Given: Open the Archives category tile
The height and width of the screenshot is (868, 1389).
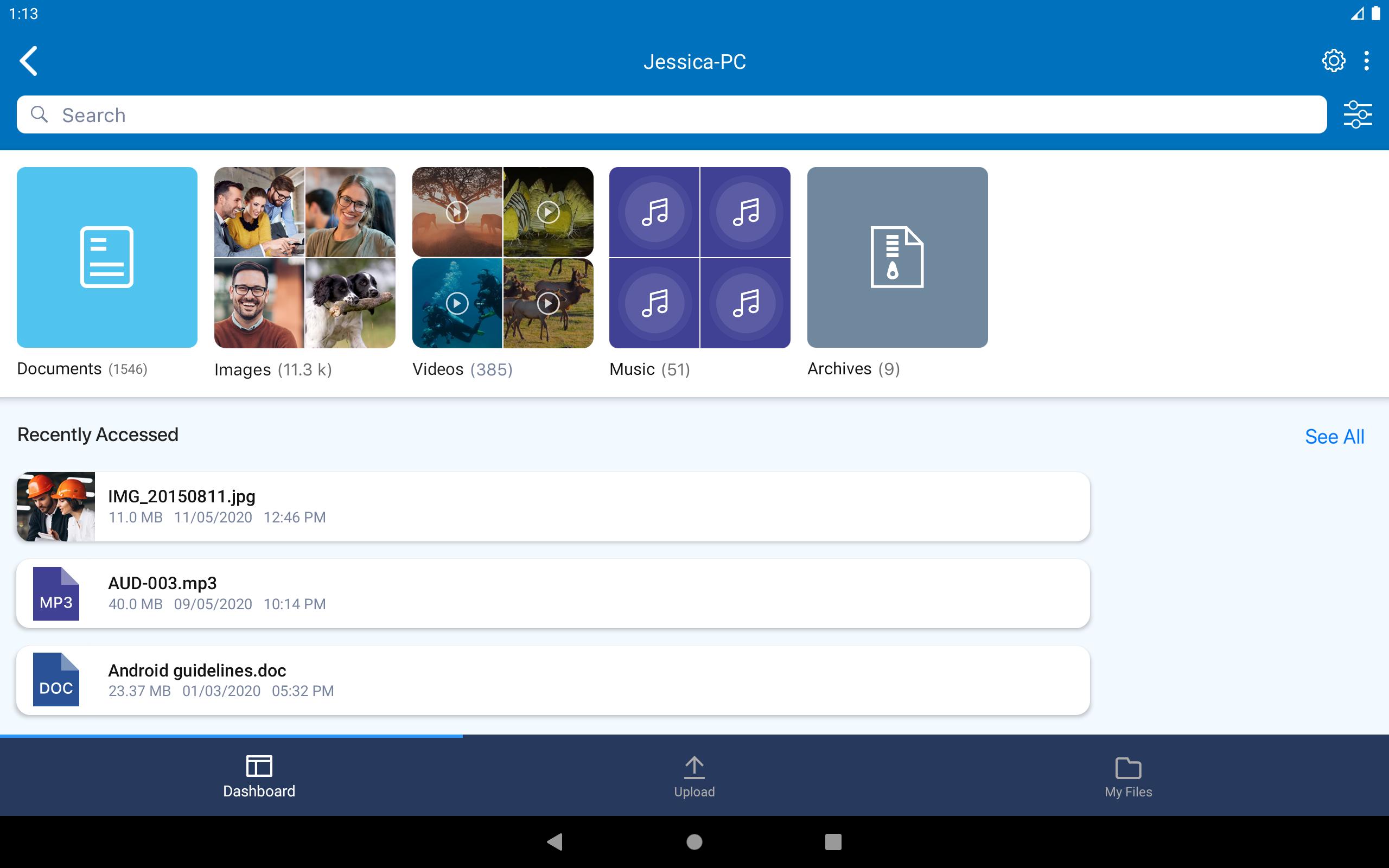Looking at the screenshot, I should tap(897, 257).
